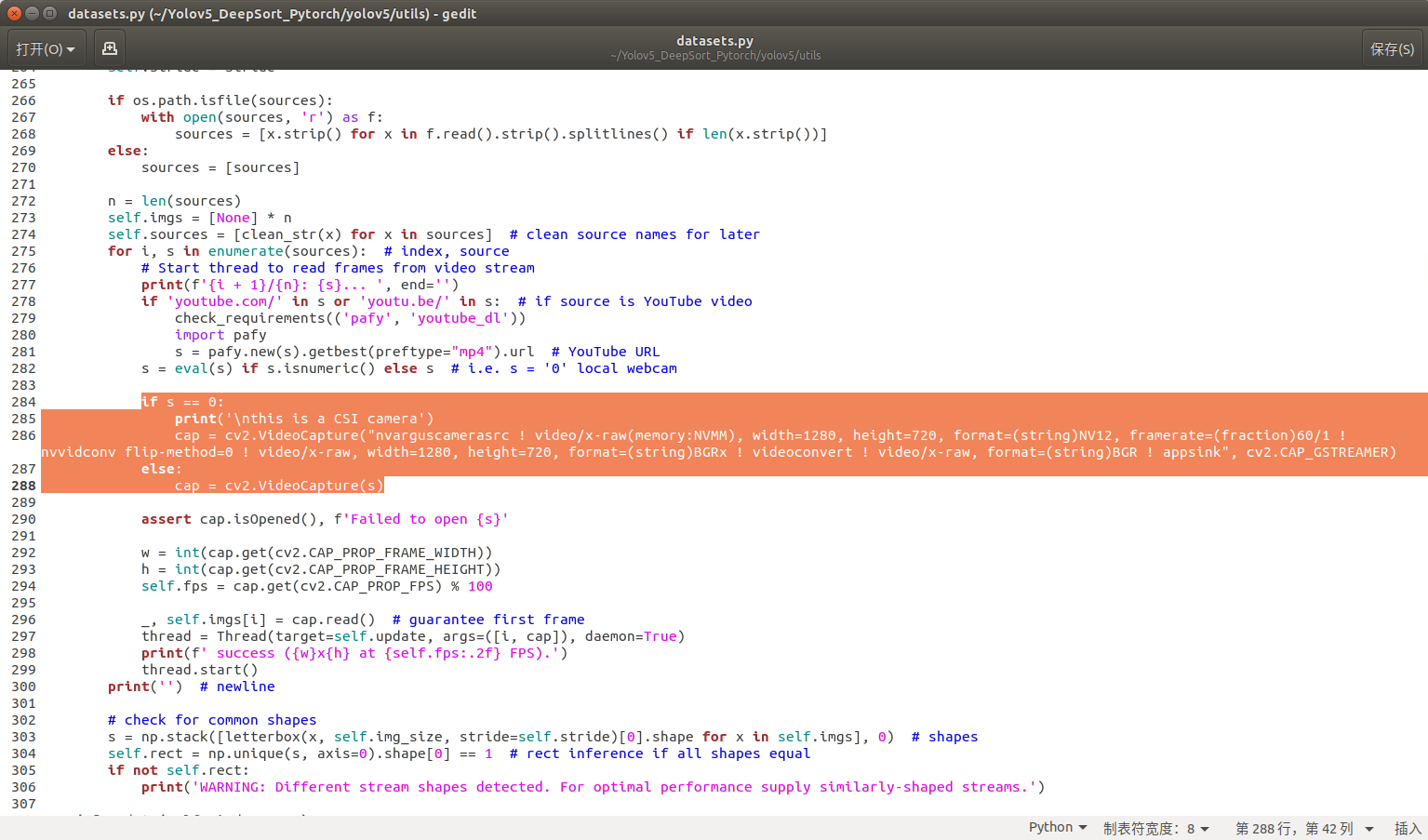1428x840 pixels.
Task: Click the new document icon in the header bar
Action: coord(110,48)
